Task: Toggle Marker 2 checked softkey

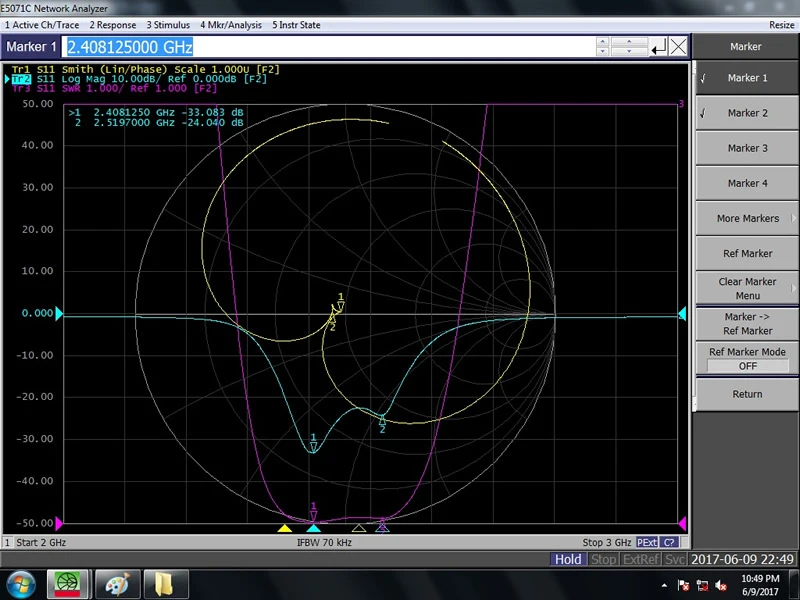Action: 746,113
